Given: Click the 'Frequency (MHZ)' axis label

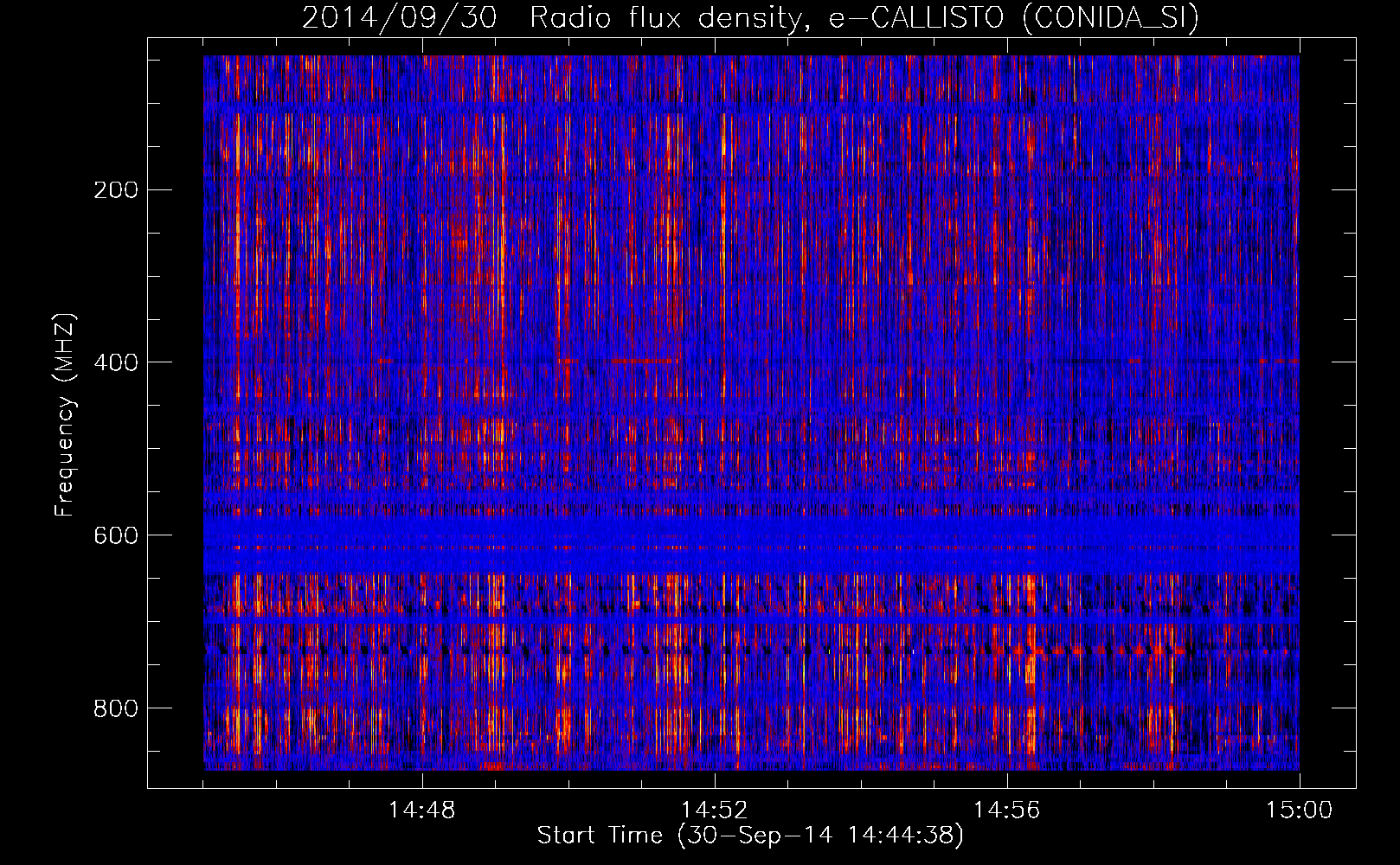Looking at the screenshot, I should (65, 414).
